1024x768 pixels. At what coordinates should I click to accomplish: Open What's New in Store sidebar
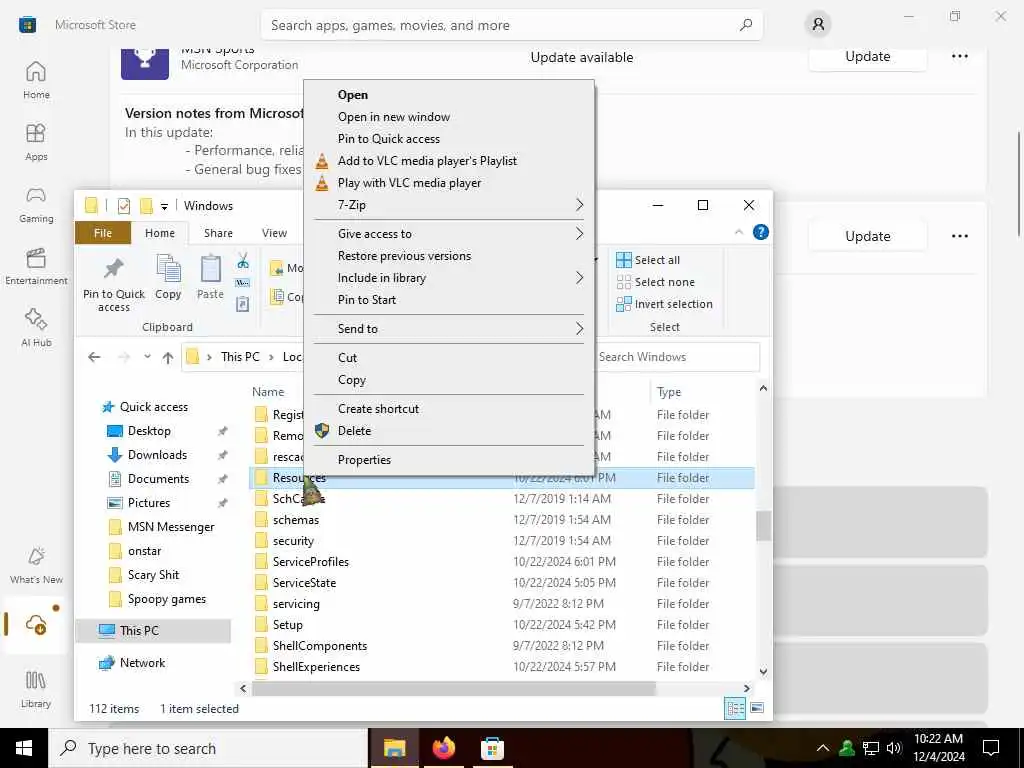click(x=36, y=565)
